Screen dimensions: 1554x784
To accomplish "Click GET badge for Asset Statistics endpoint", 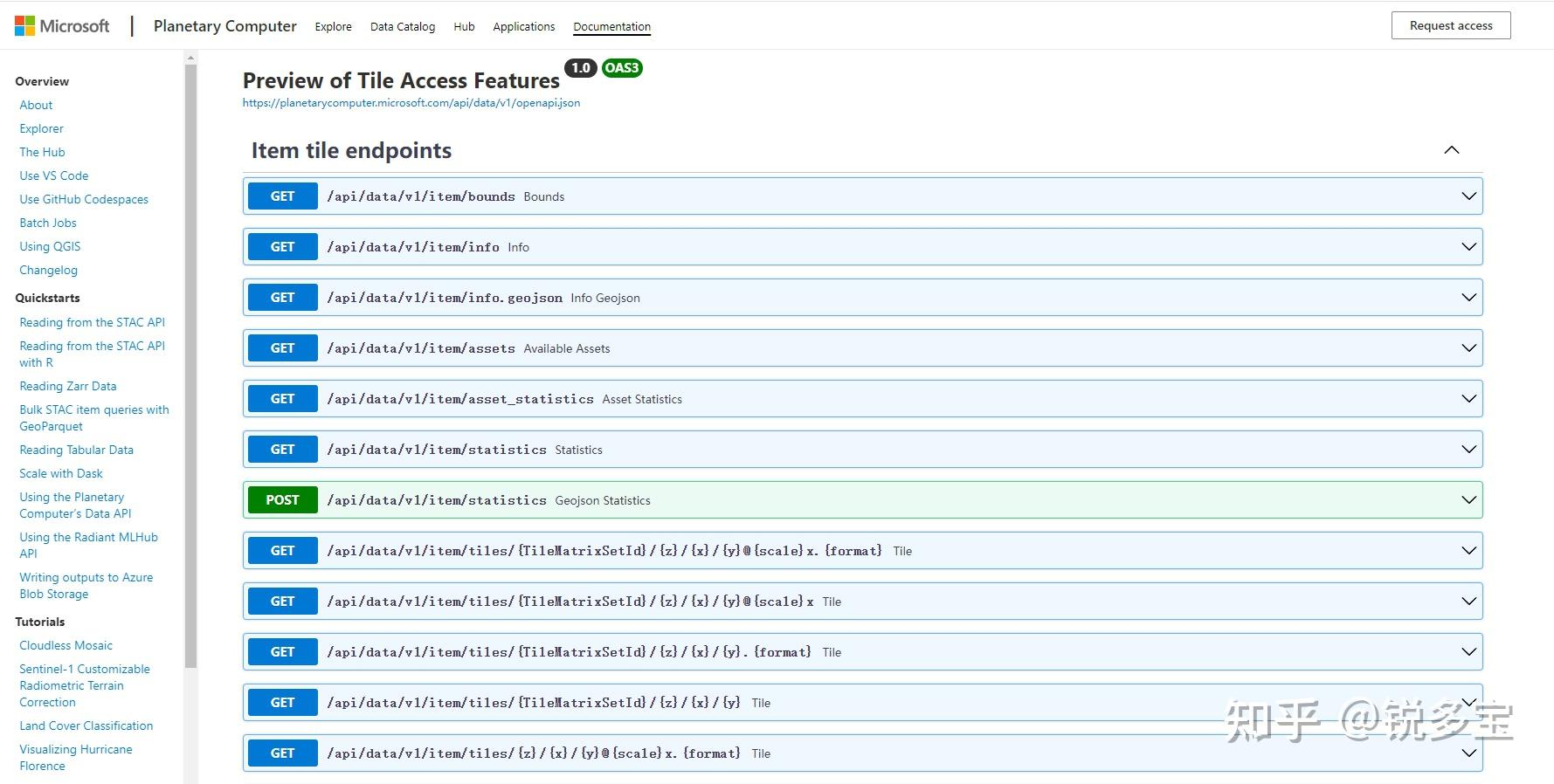I will 282,399.
